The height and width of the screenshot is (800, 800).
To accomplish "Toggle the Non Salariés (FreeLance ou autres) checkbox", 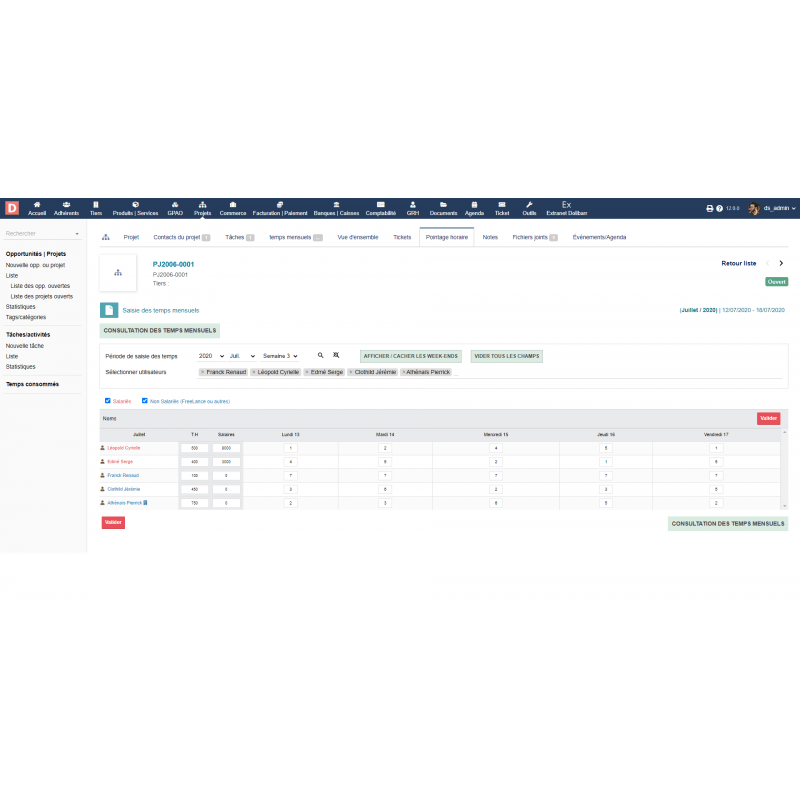I will (x=145, y=401).
